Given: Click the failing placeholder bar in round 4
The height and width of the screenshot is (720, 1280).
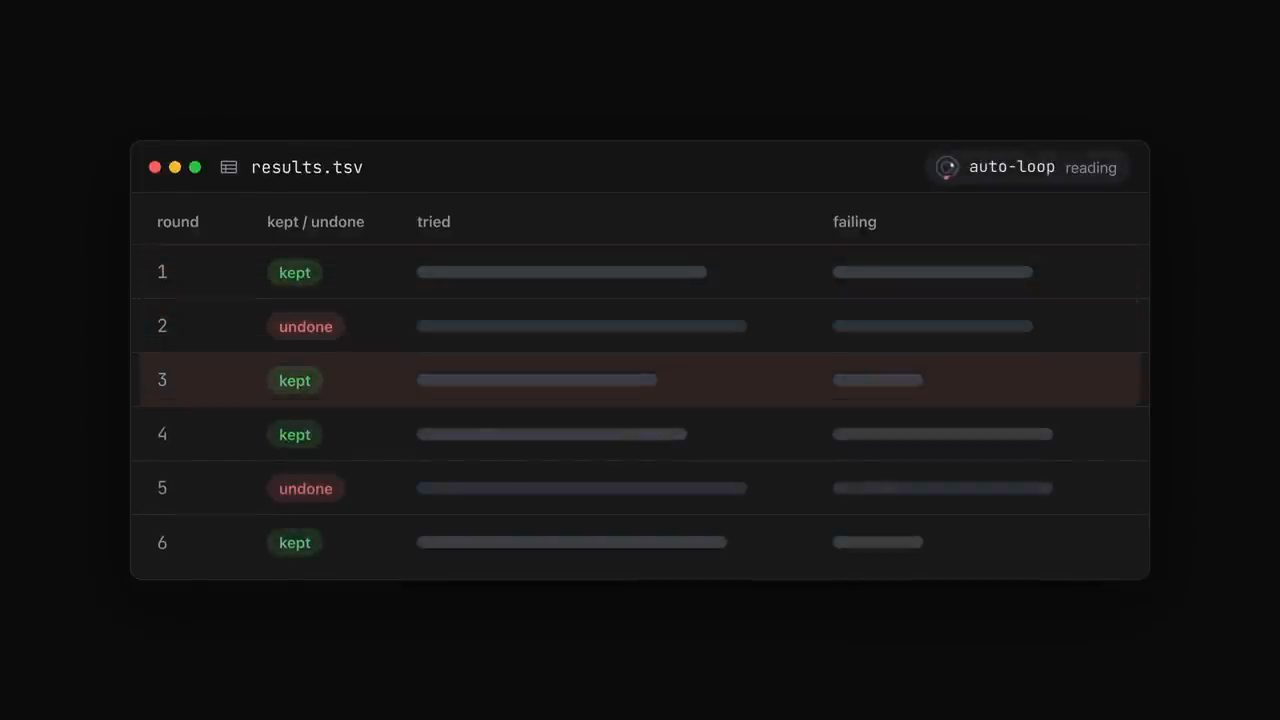Looking at the screenshot, I should pyautogui.click(x=943, y=434).
